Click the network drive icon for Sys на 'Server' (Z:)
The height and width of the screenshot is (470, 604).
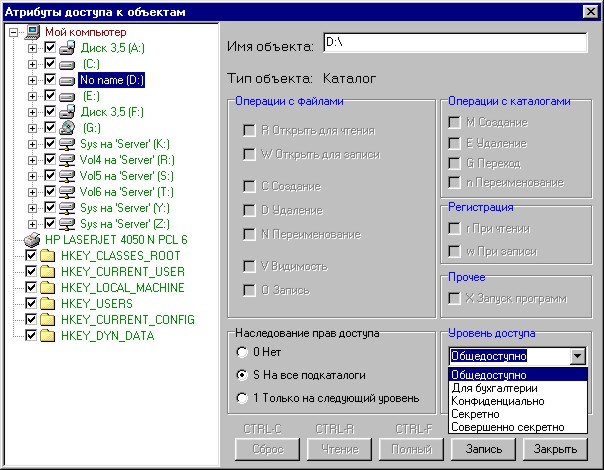coord(67,224)
